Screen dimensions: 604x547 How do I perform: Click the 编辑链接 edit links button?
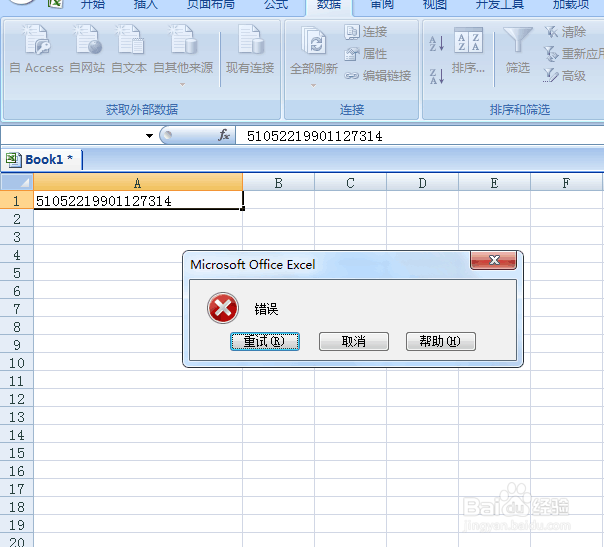pos(378,76)
